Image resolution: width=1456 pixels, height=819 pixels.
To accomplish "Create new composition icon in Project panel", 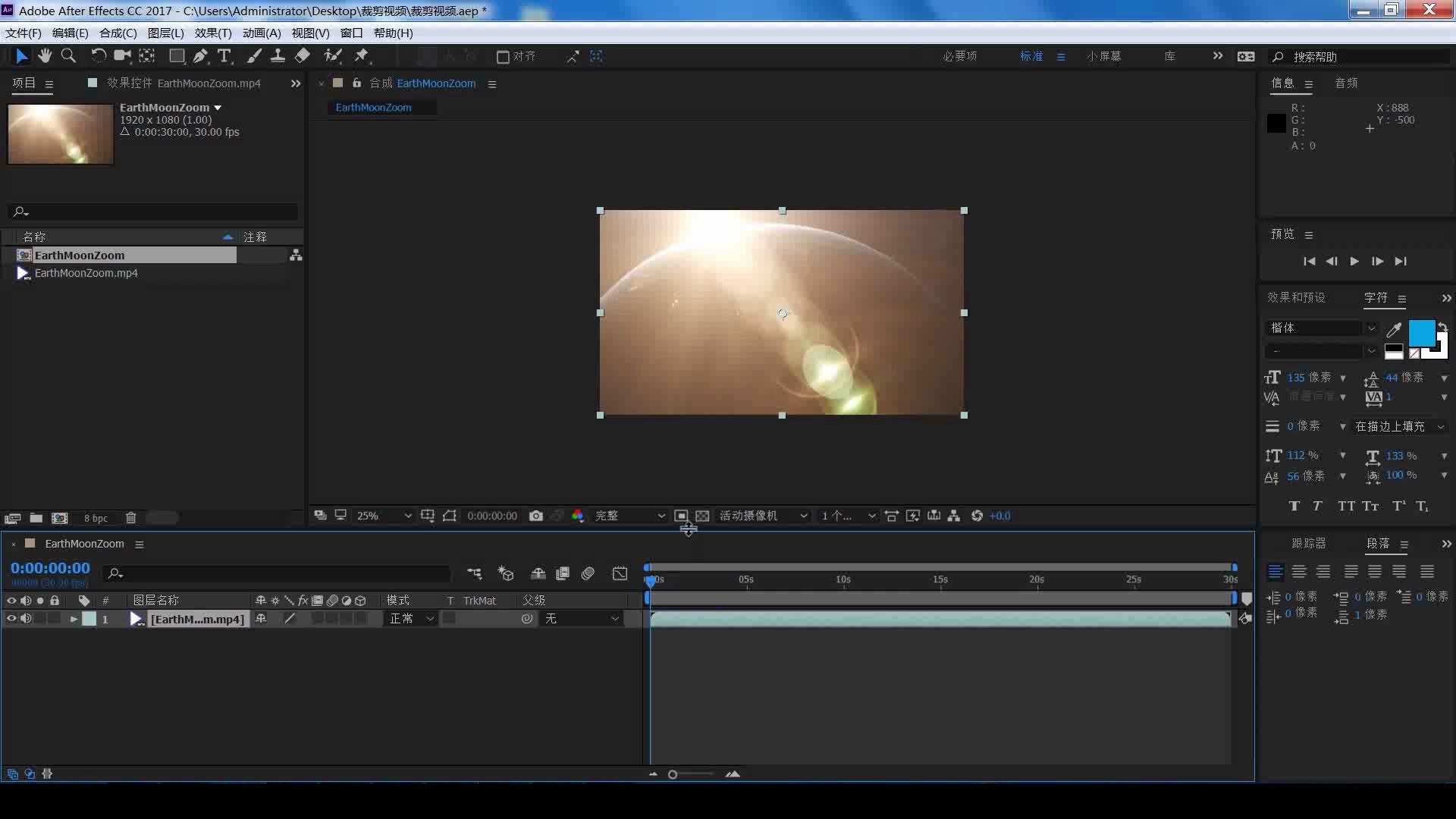I will (x=60, y=518).
